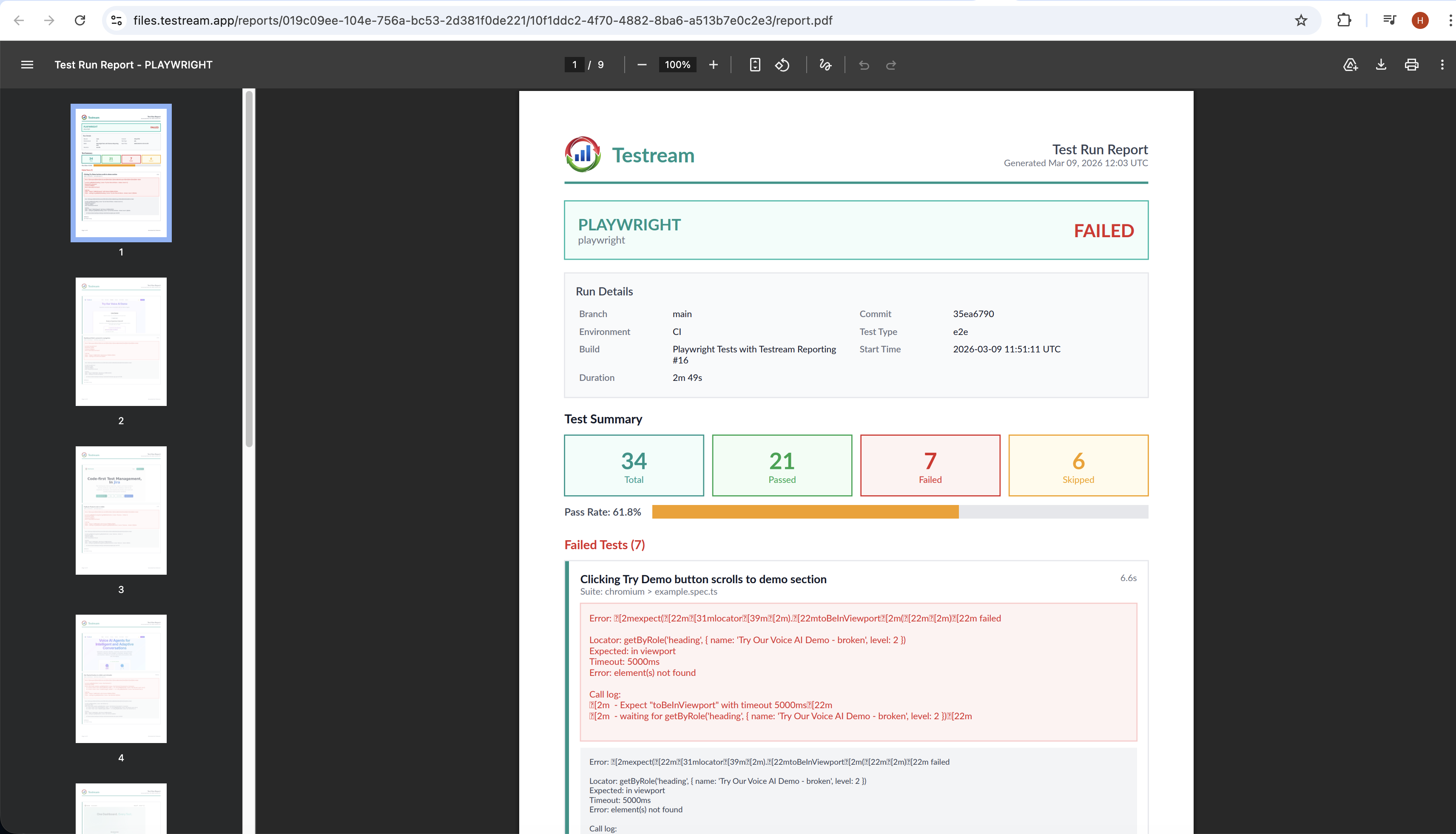Click the zoom in plus icon
This screenshot has height=834, width=1456.
(713, 65)
